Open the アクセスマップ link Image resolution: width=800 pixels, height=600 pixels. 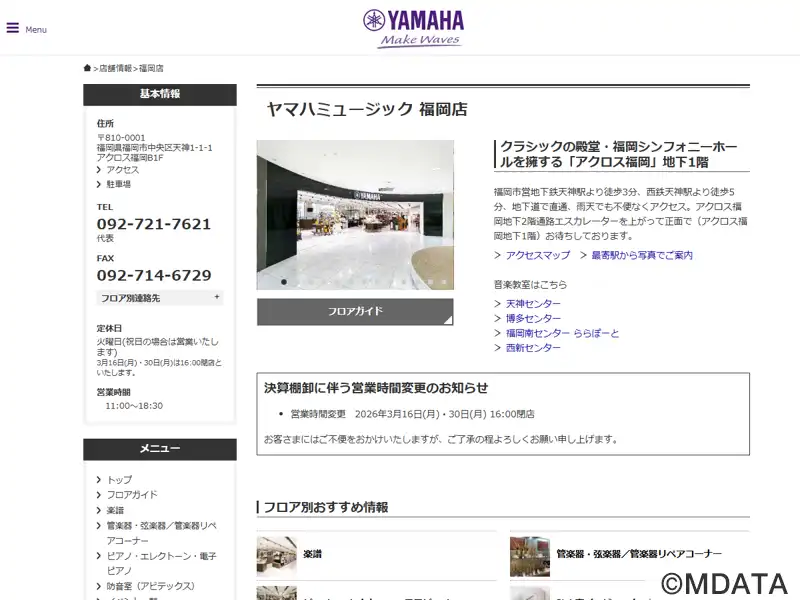pyautogui.click(x=538, y=256)
